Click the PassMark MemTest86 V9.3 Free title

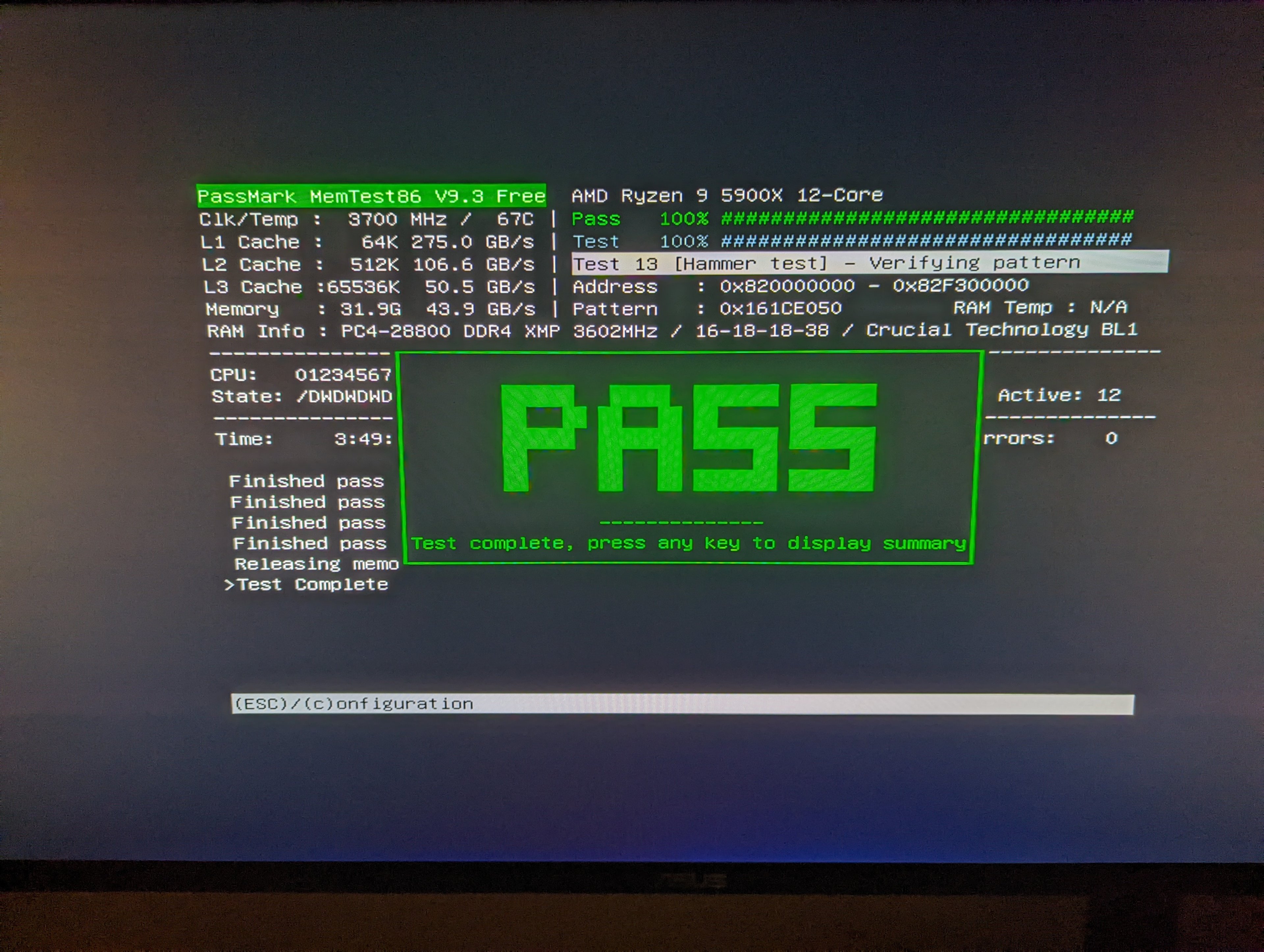coord(371,196)
